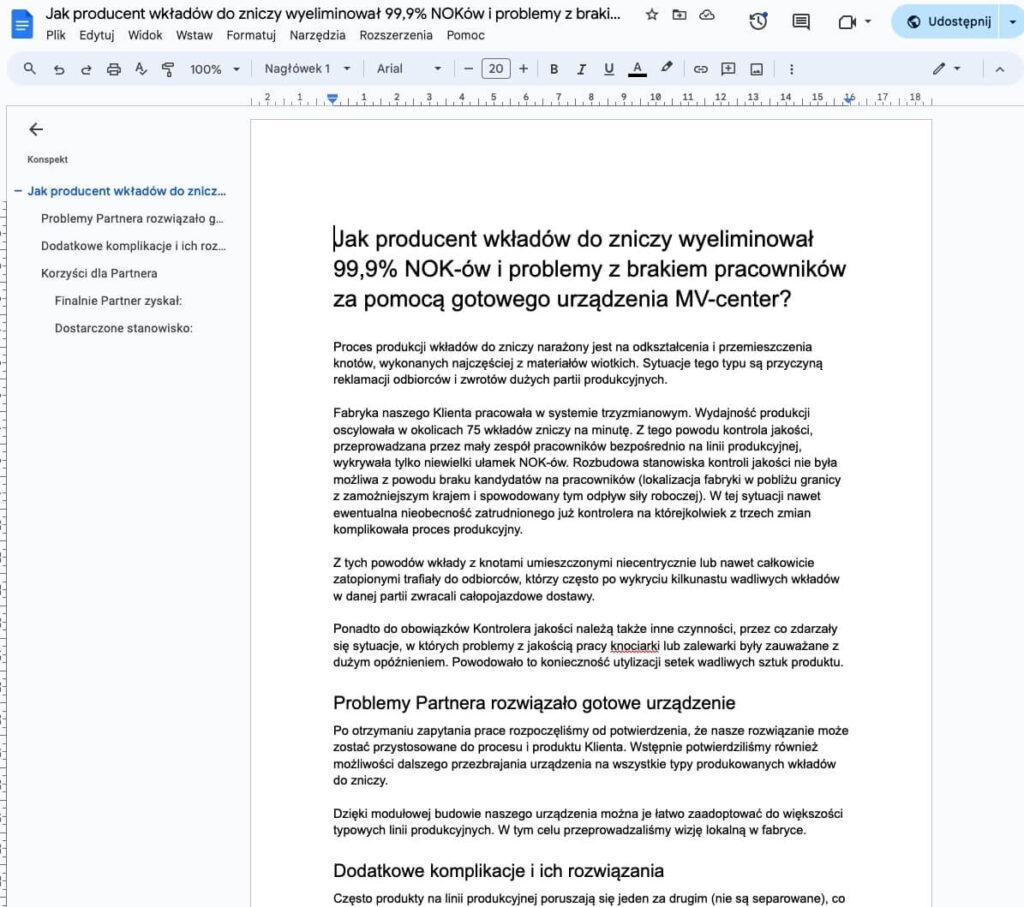
Task: Click the font size input field
Action: [494, 68]
